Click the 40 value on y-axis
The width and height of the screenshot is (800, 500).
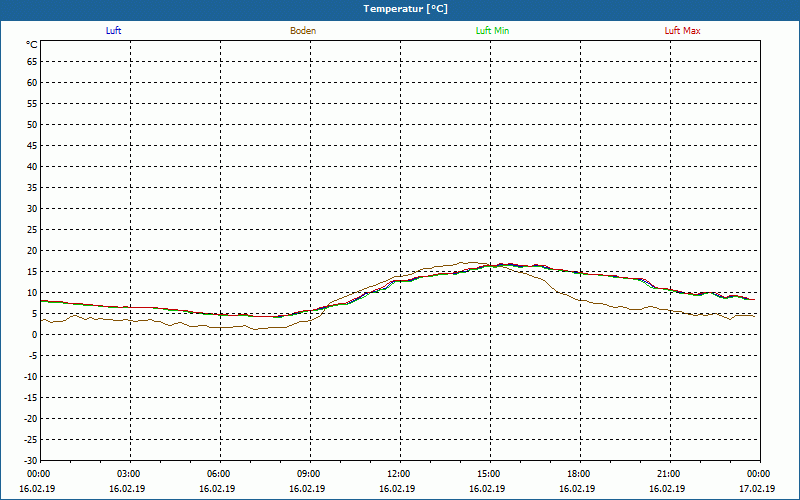32,167
